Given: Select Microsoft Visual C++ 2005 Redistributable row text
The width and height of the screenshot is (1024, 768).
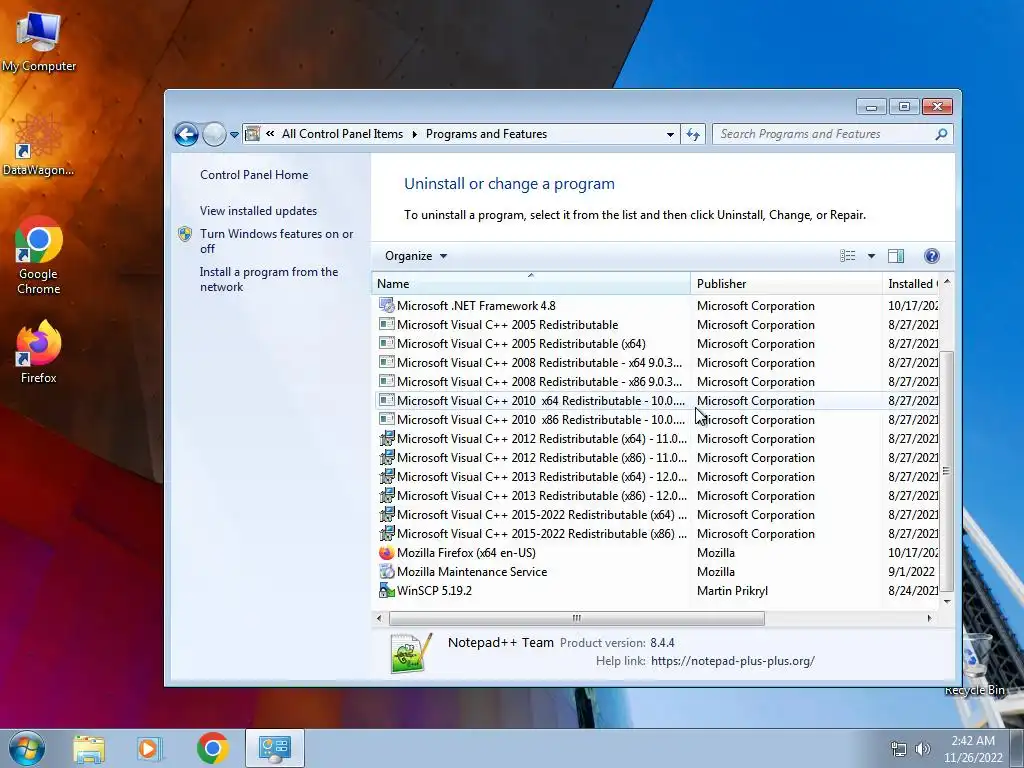Looking at the screenshot, I should [x=507, y=325].
